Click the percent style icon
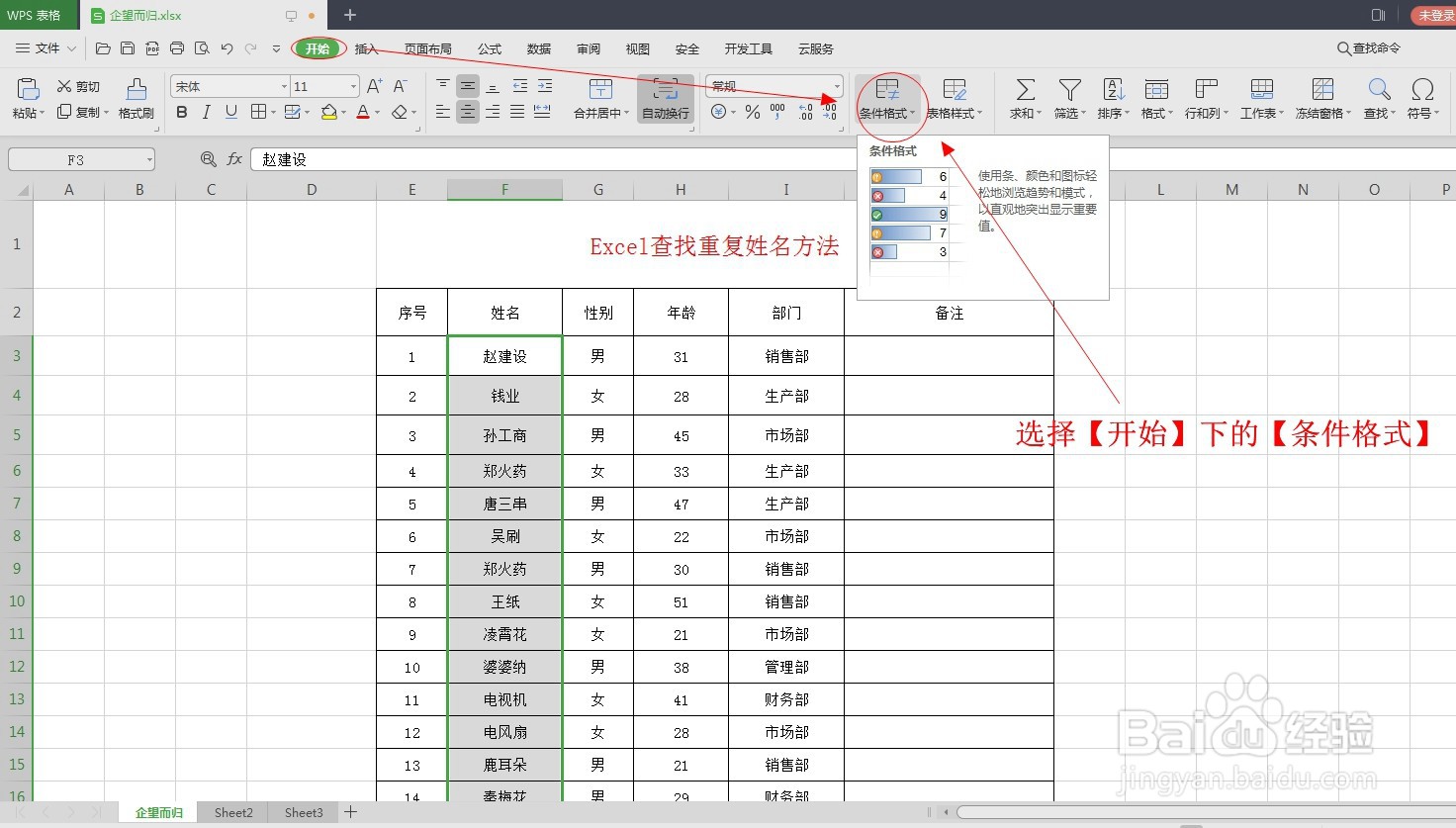 [753, 113]
